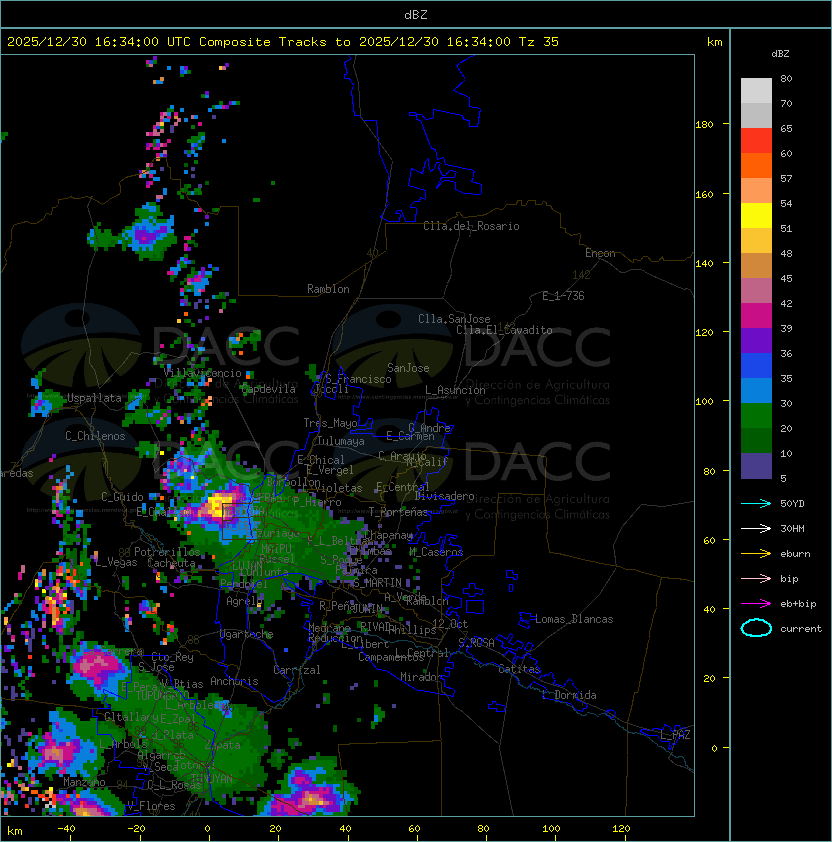
Task: Select the white 30HM arrow icon
Action: pyautogui.click(x=756, y=528)
